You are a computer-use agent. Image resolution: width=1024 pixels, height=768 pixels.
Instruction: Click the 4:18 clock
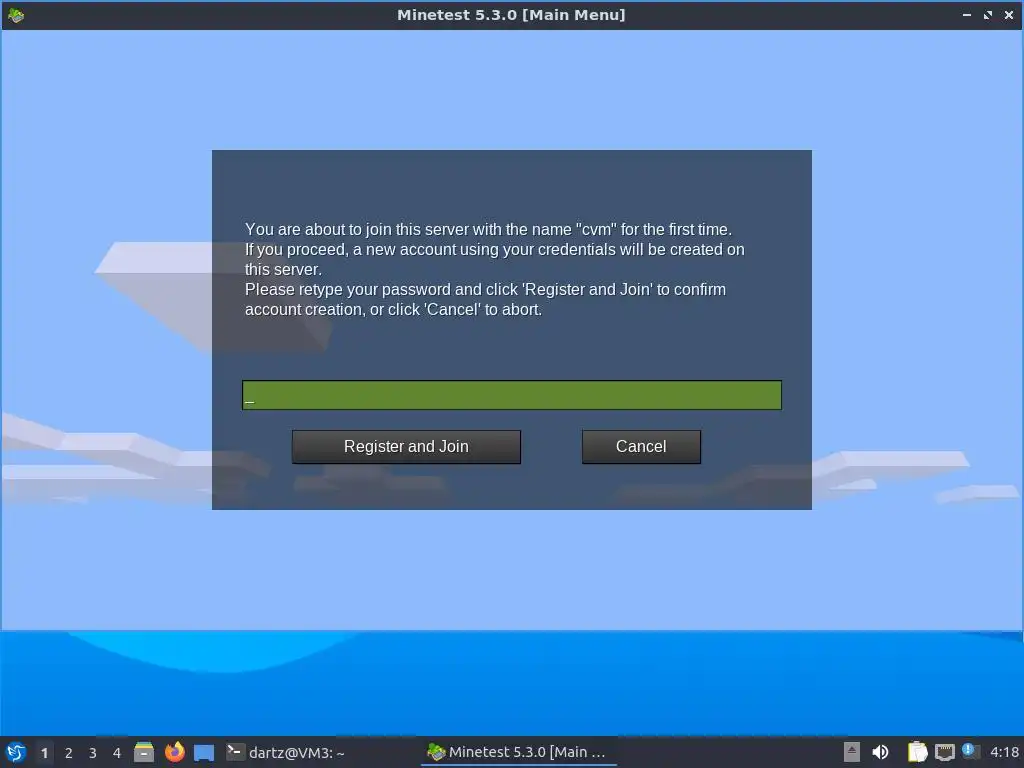[x=1004, y=752]
